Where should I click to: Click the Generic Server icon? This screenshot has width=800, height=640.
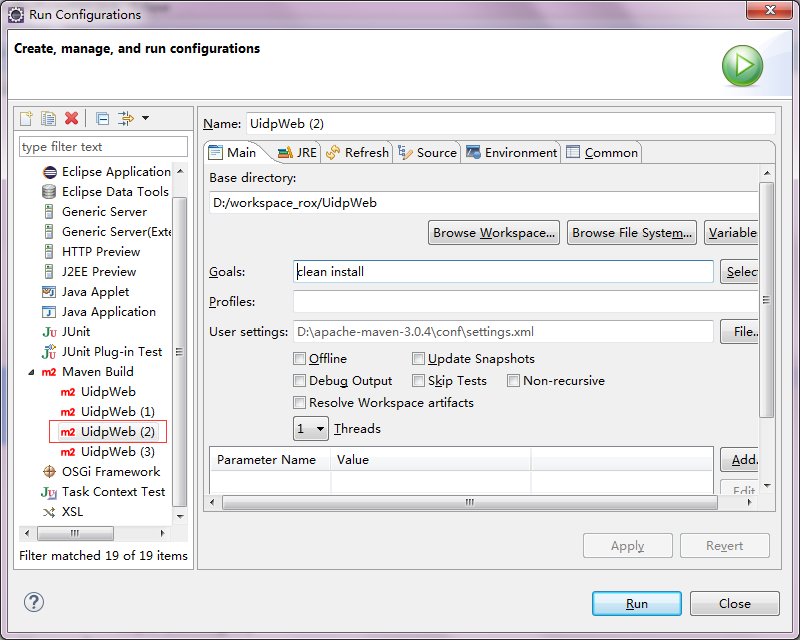49,212
